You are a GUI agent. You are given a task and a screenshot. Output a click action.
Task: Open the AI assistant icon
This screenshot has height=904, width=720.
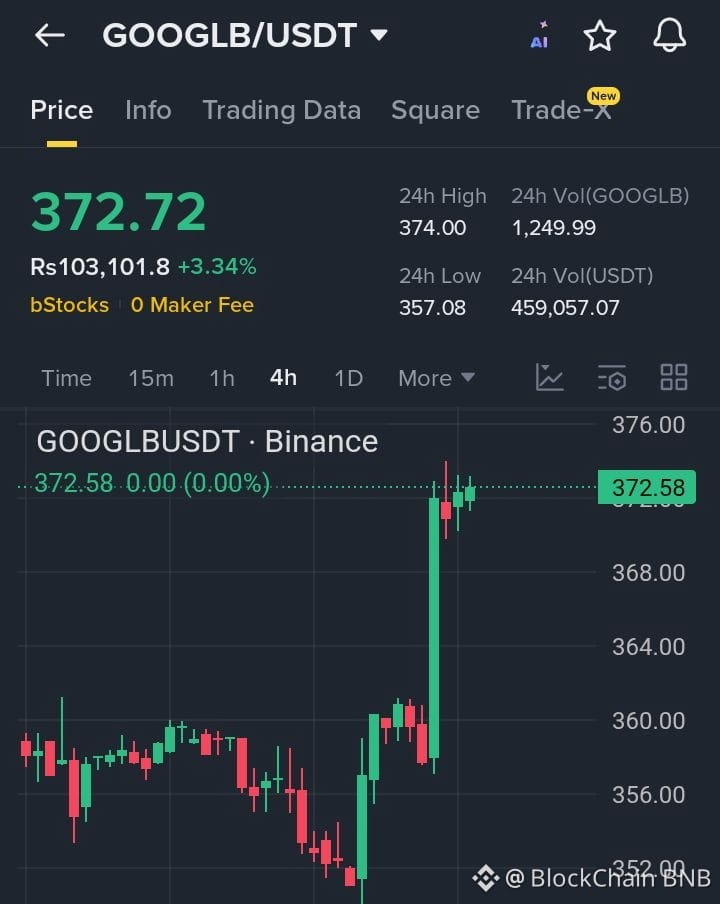tap(540, 35)
